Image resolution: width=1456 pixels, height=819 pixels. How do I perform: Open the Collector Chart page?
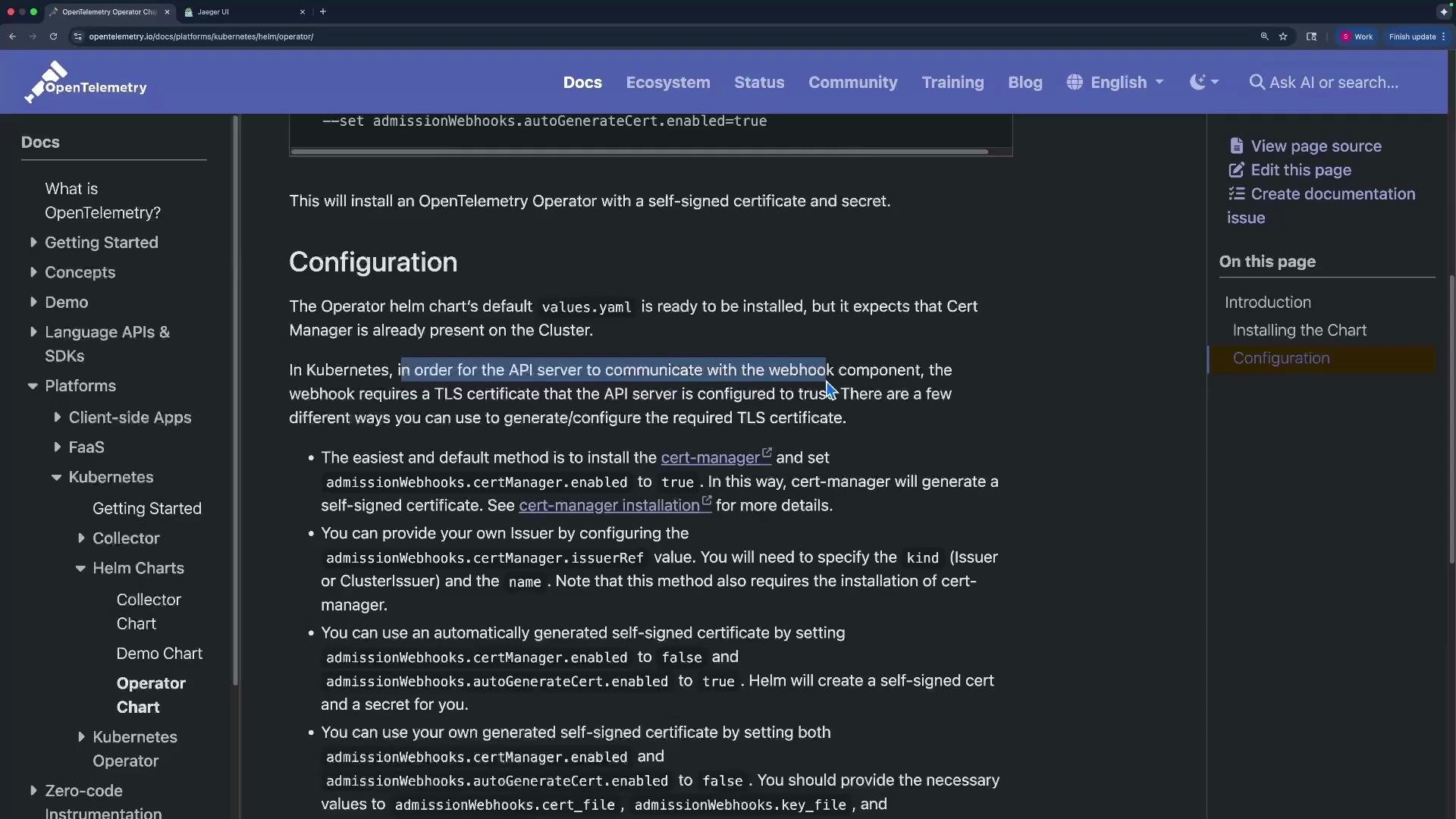coord(149,611)
